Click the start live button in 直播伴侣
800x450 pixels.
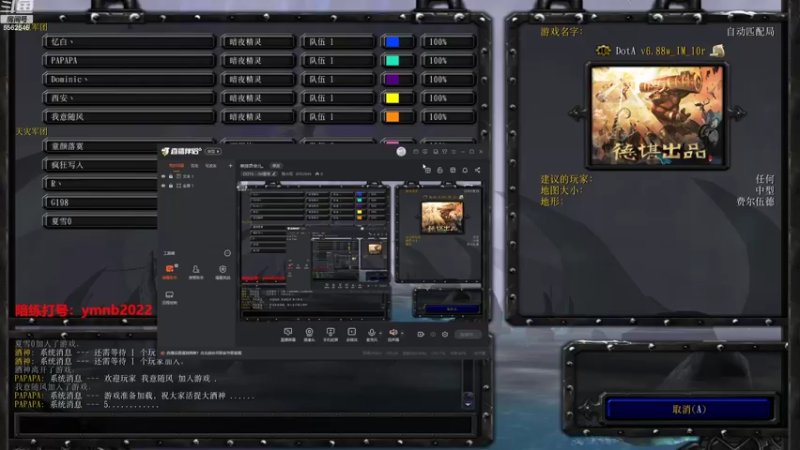(467, 335)
